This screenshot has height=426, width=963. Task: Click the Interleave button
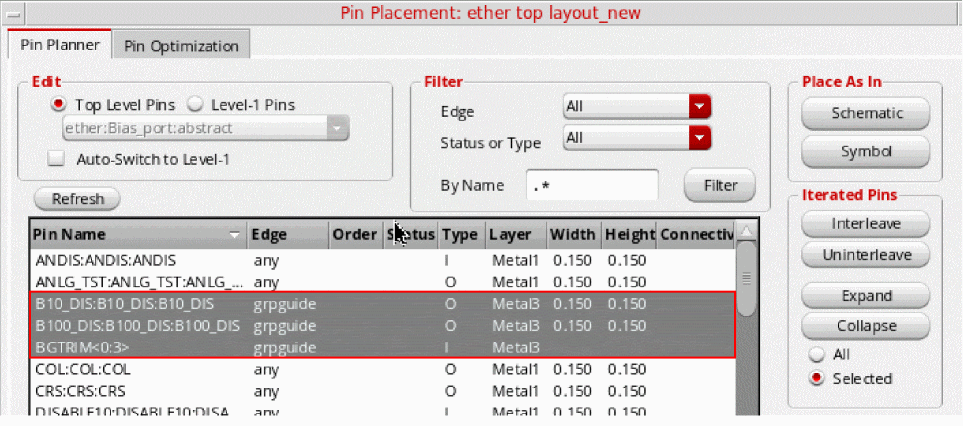click(x=866, y=223)
